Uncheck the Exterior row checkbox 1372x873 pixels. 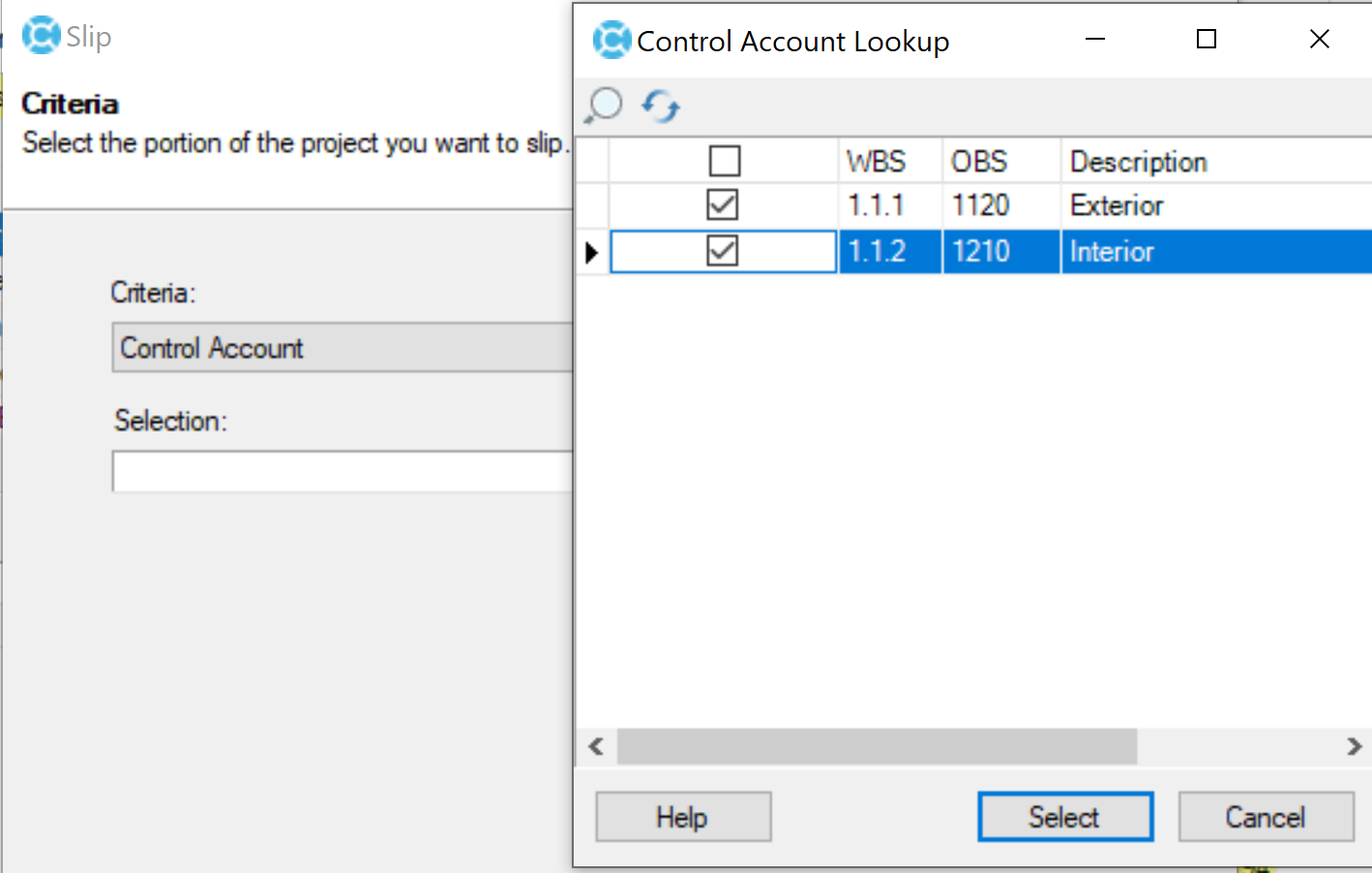pyautogui.click(x=723, y=205)
